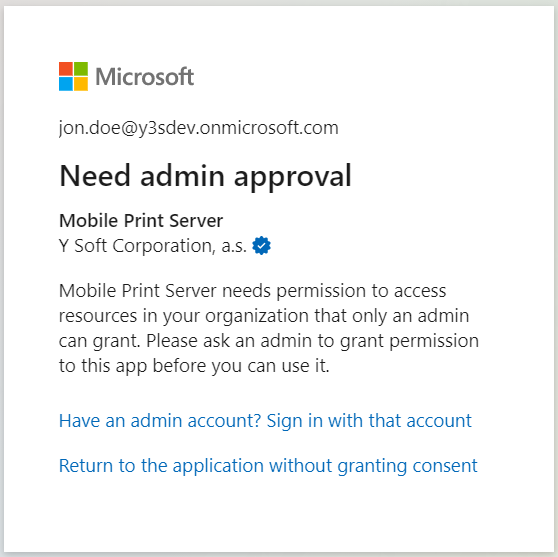This screenshot has width=558, height=557.
Task: Click the bold Mobile Print Server app name
Action: 141,221
